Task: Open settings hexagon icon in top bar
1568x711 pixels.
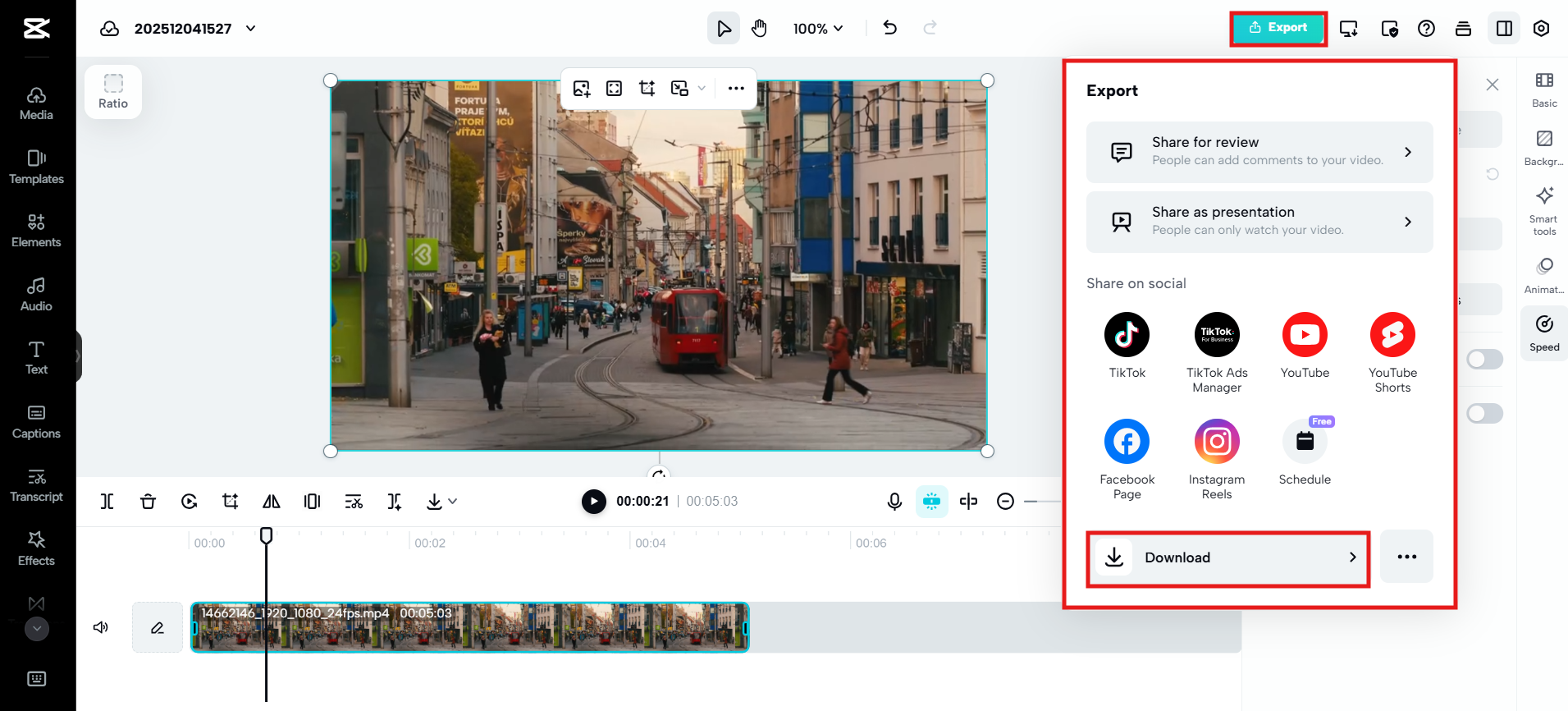Action: click(1542, 29)
